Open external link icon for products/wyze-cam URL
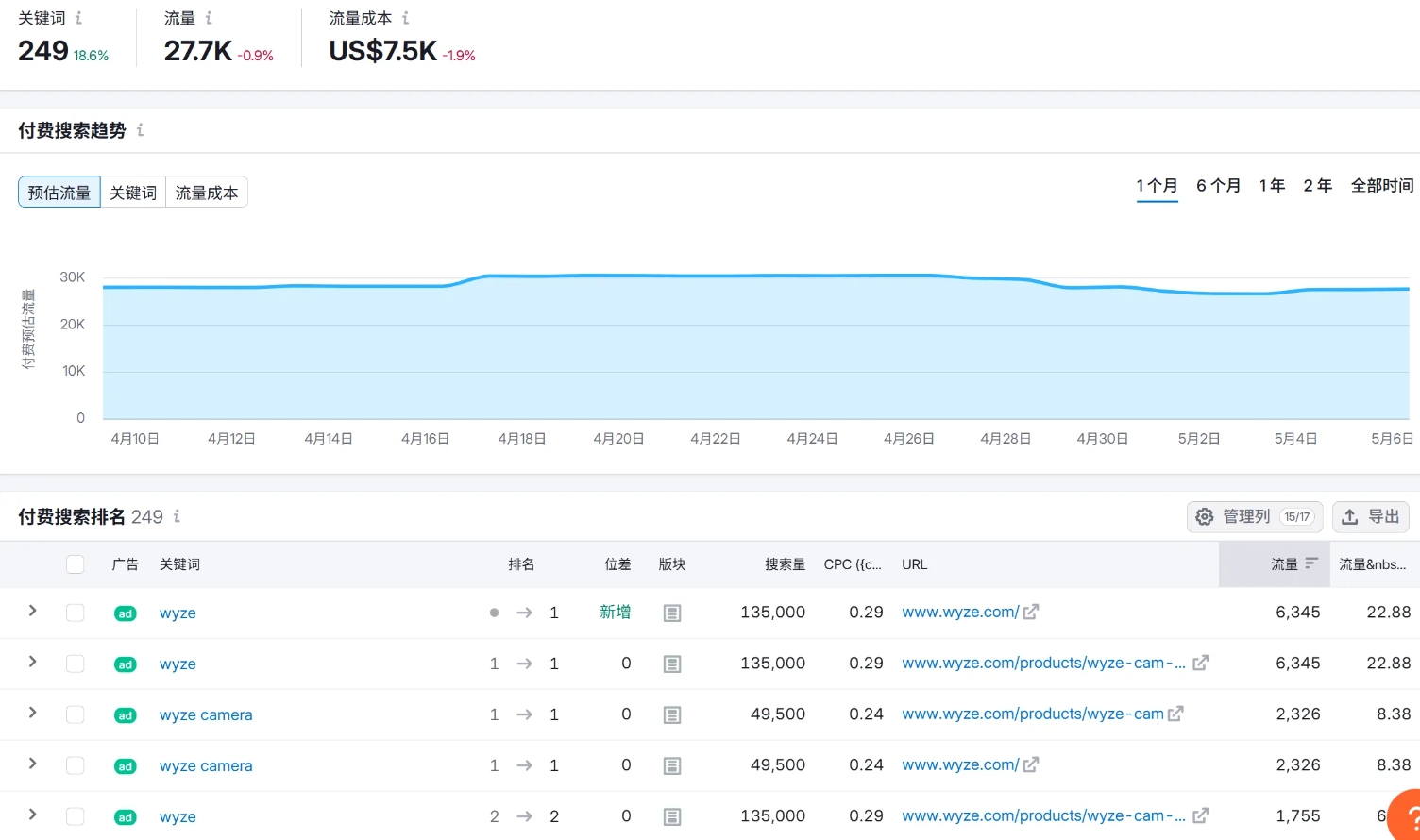The height and width of the screenshot is (840, 1420). 1175,714
